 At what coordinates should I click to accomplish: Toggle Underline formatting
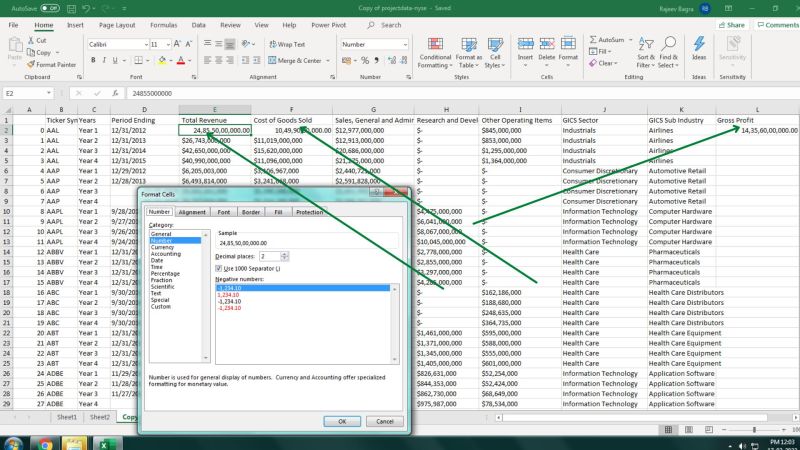[115, 60]
